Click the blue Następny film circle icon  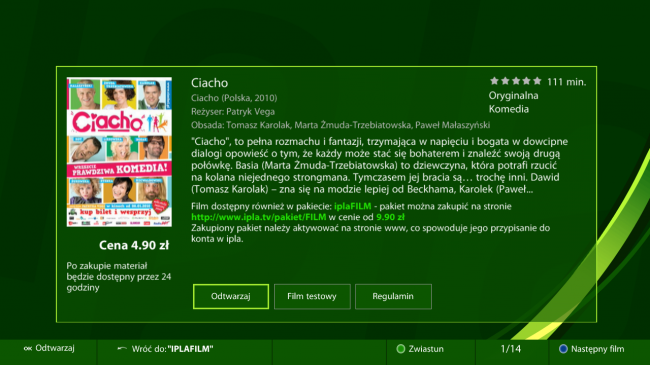[x=563, y=349]
